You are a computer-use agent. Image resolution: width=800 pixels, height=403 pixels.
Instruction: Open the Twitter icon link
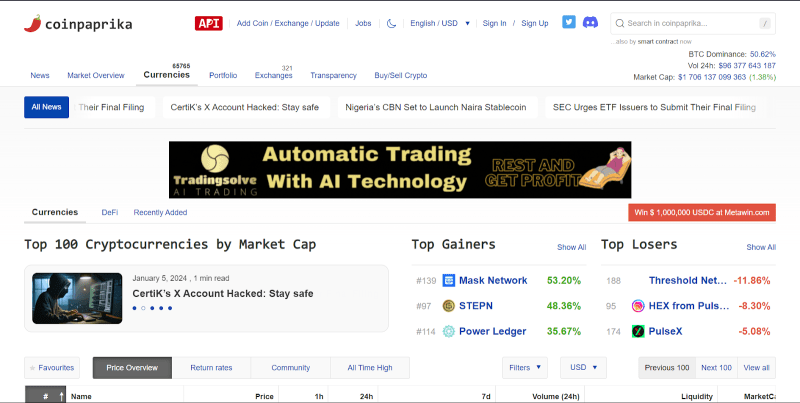[569, 22]
